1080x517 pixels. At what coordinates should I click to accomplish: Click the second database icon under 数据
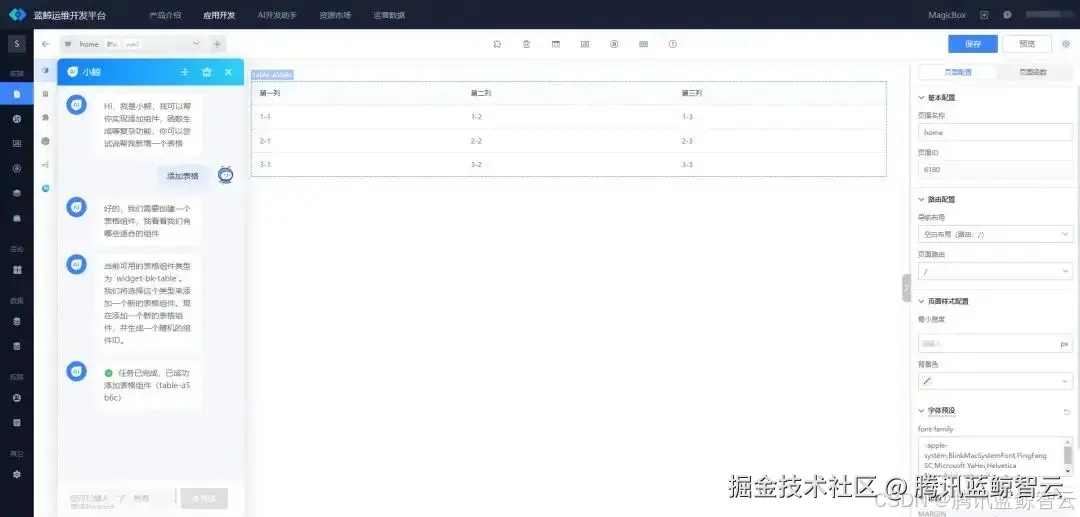click(x=17, y=346)
